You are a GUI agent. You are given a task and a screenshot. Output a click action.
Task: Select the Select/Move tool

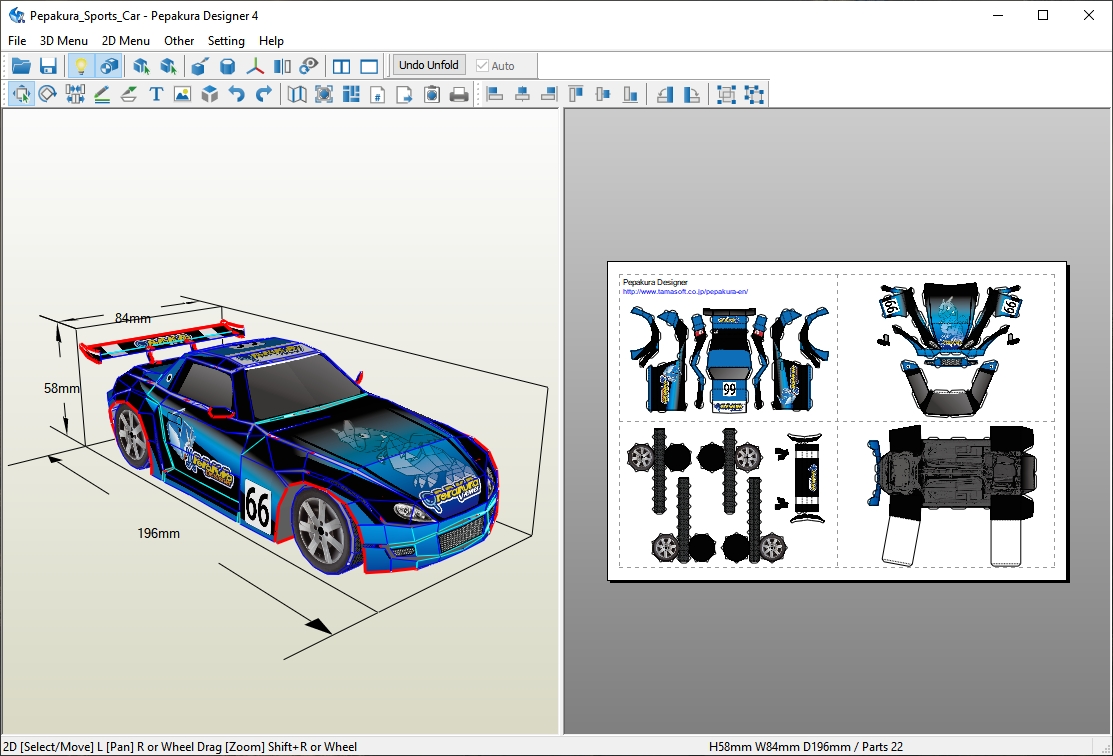(21, 94)
